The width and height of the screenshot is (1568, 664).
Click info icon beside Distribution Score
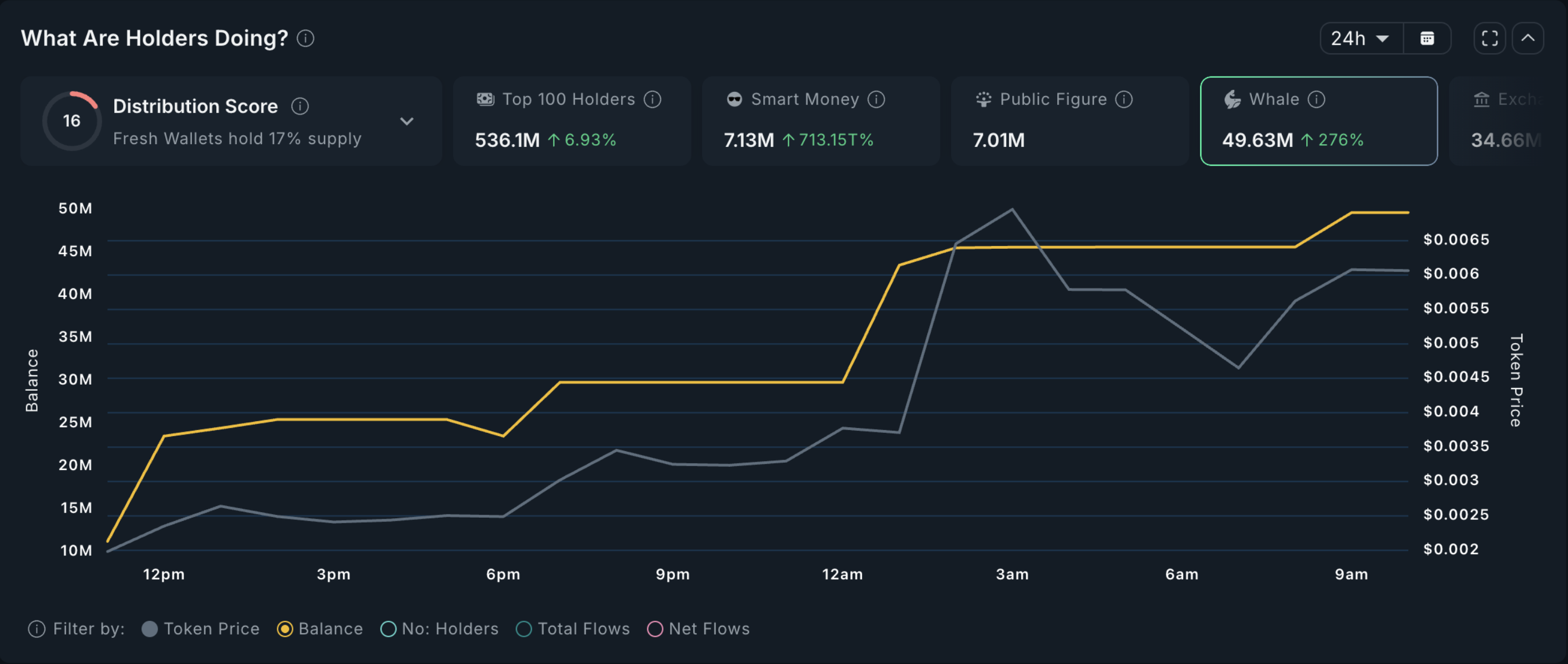pos(300,106)
